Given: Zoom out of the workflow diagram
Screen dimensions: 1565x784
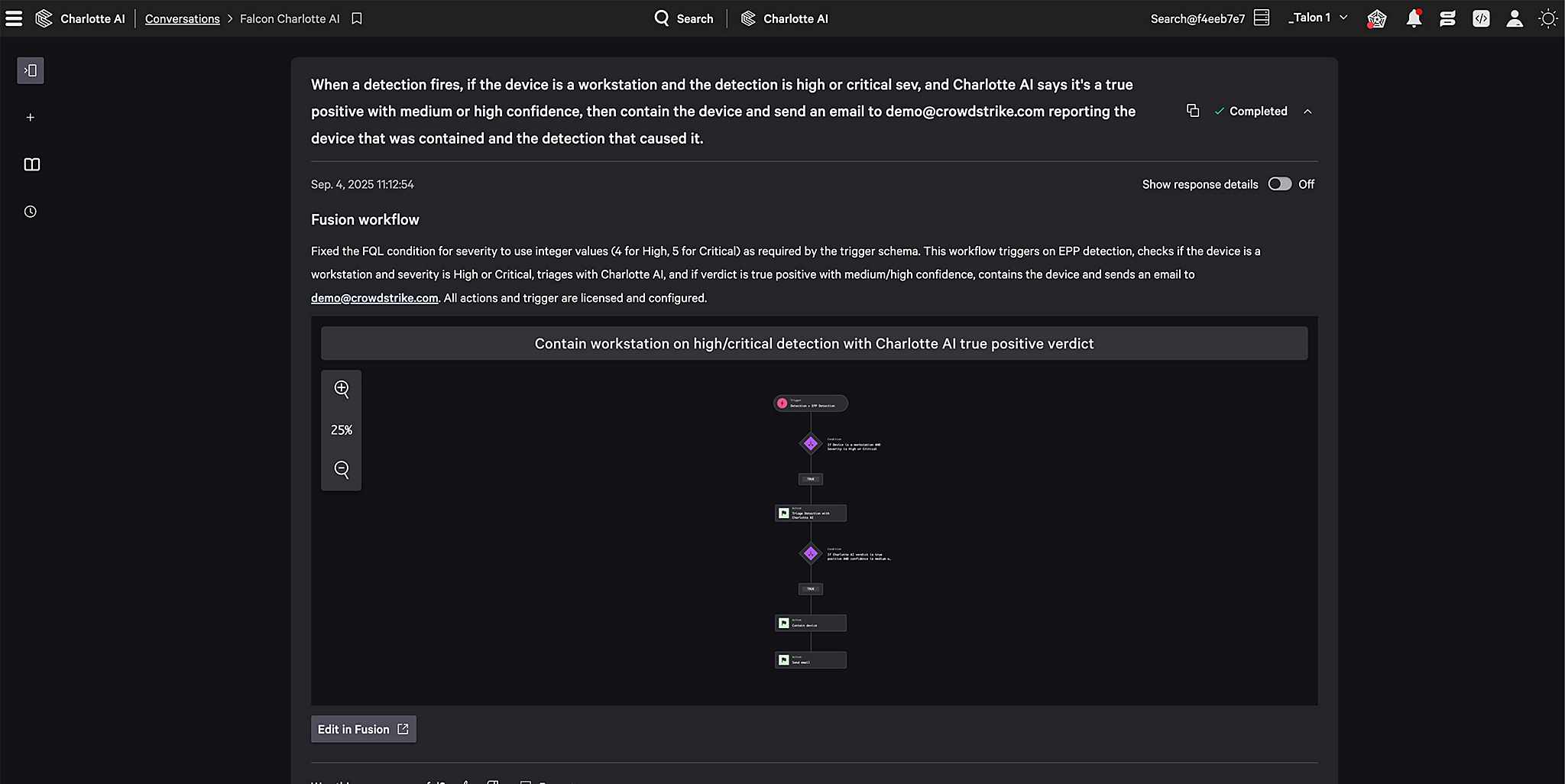Looking at the screenshot, I should (x=342, y=469).
